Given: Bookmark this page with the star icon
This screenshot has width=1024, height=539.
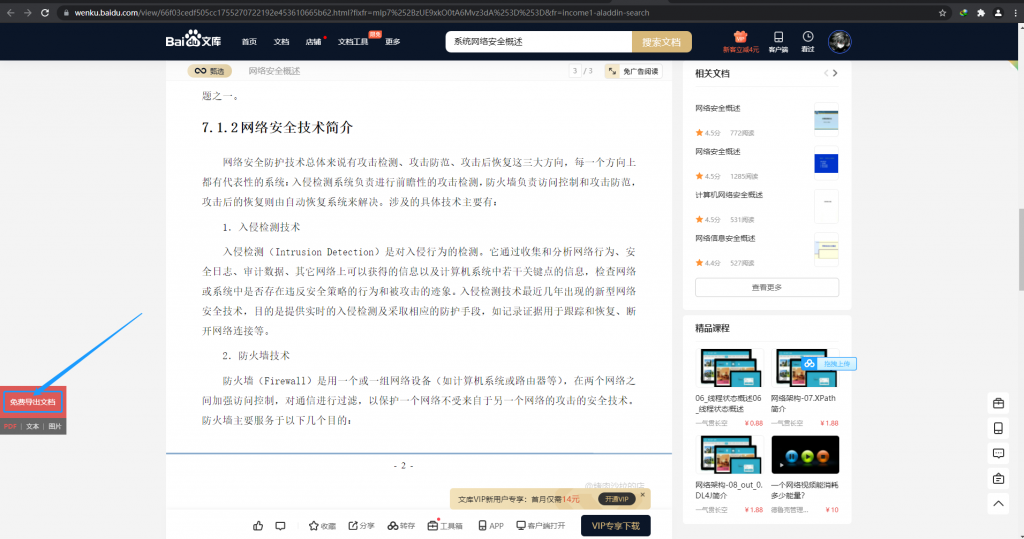Looking at the screenshot, I should (942, 12).
